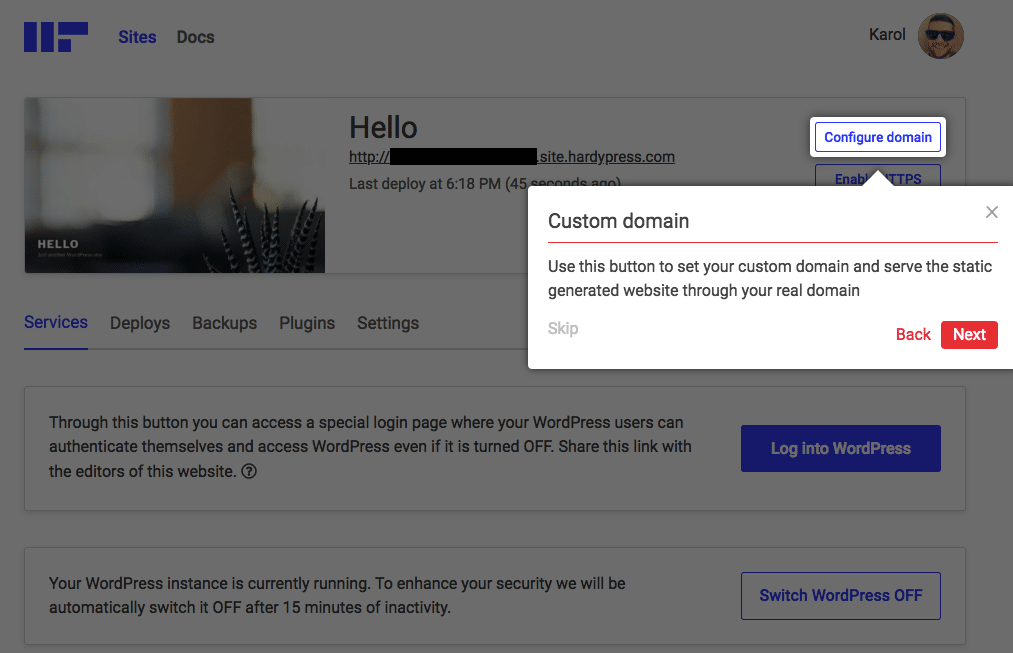Return to the Services tab
1013x653 pixels.
click(55, 322)
